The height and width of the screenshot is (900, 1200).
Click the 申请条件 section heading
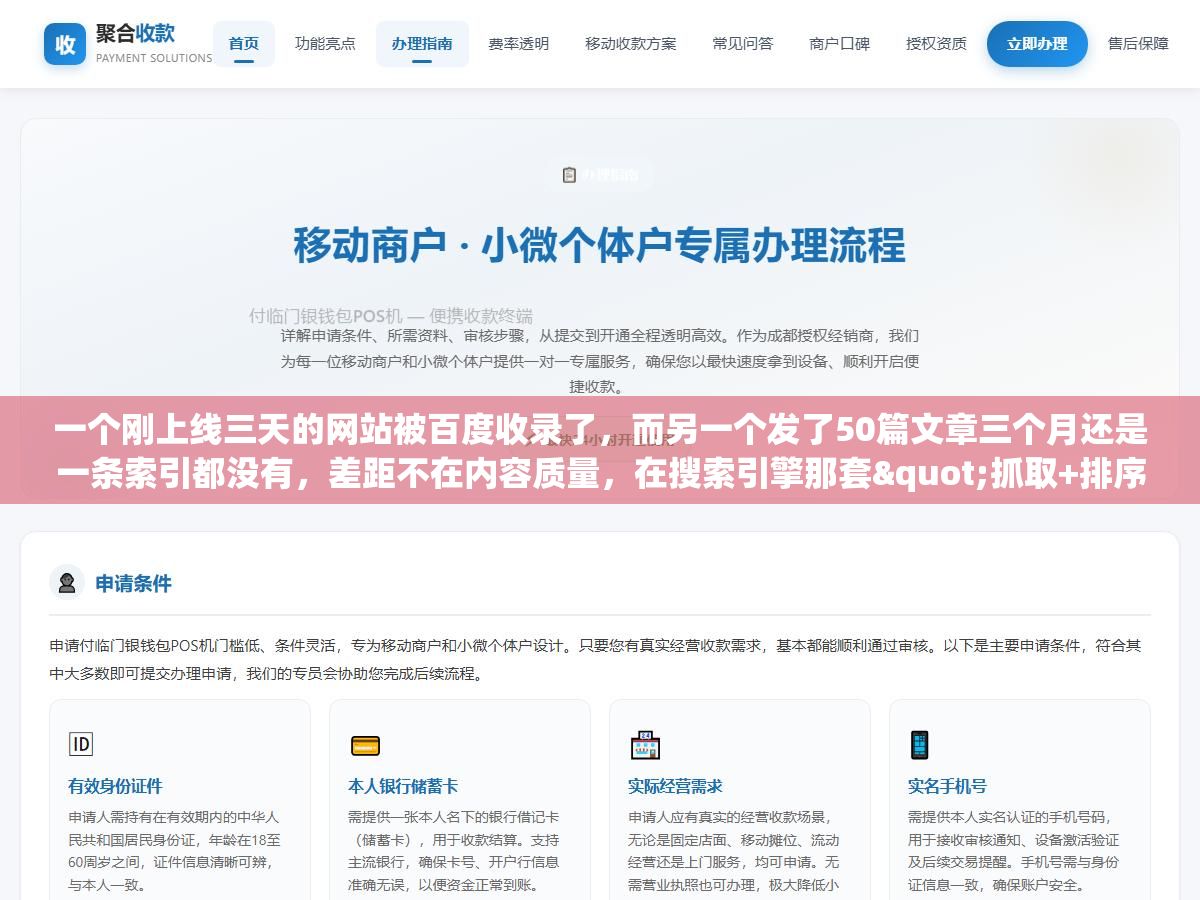pyautogui.click(x=134, y=583)
